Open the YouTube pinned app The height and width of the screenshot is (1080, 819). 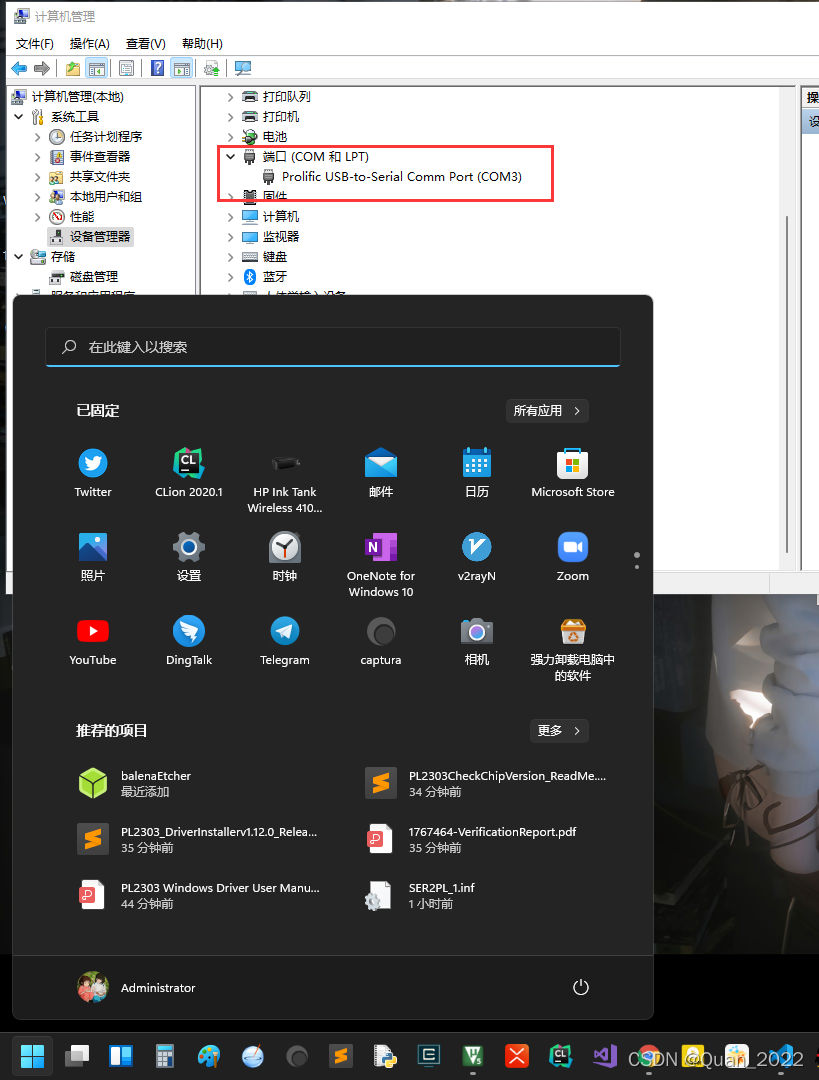tap(93, 641)
